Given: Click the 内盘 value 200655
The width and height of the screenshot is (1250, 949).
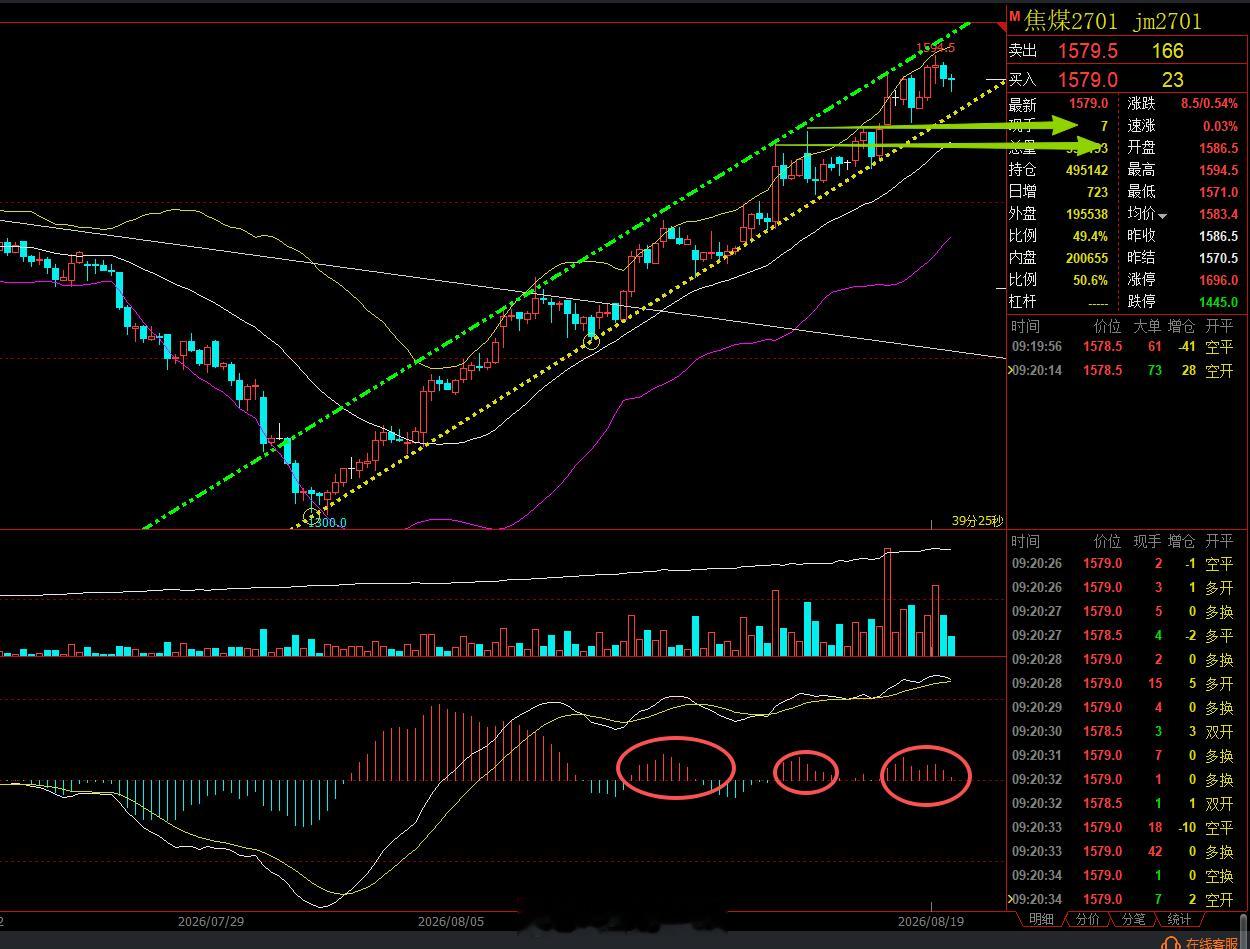Looking at the screenshot, I should (1087, 258).
